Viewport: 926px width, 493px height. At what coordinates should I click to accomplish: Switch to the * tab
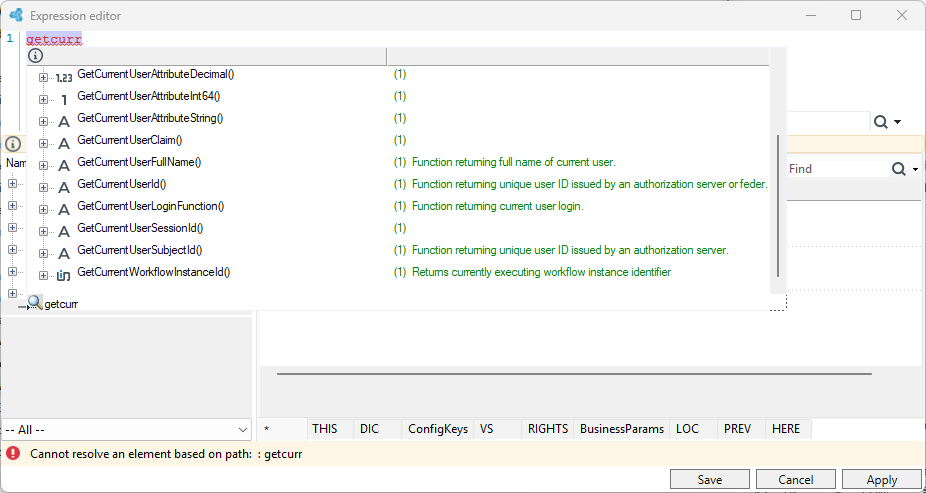282,429
